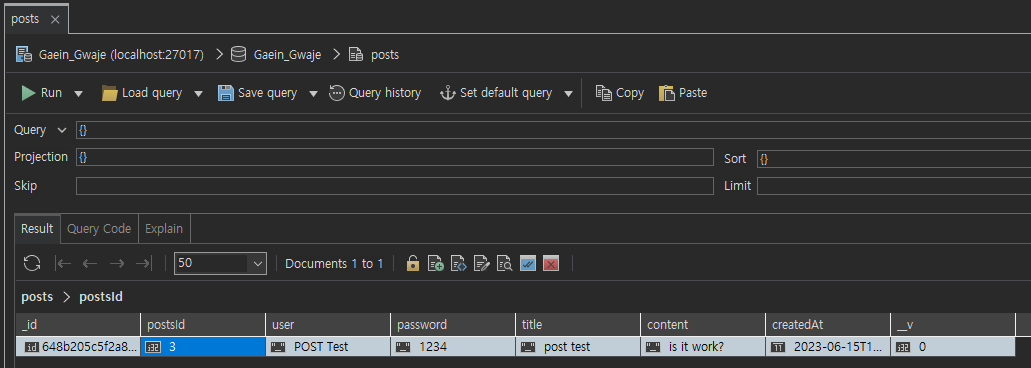Click the __v column header

[x=952, y=324]
